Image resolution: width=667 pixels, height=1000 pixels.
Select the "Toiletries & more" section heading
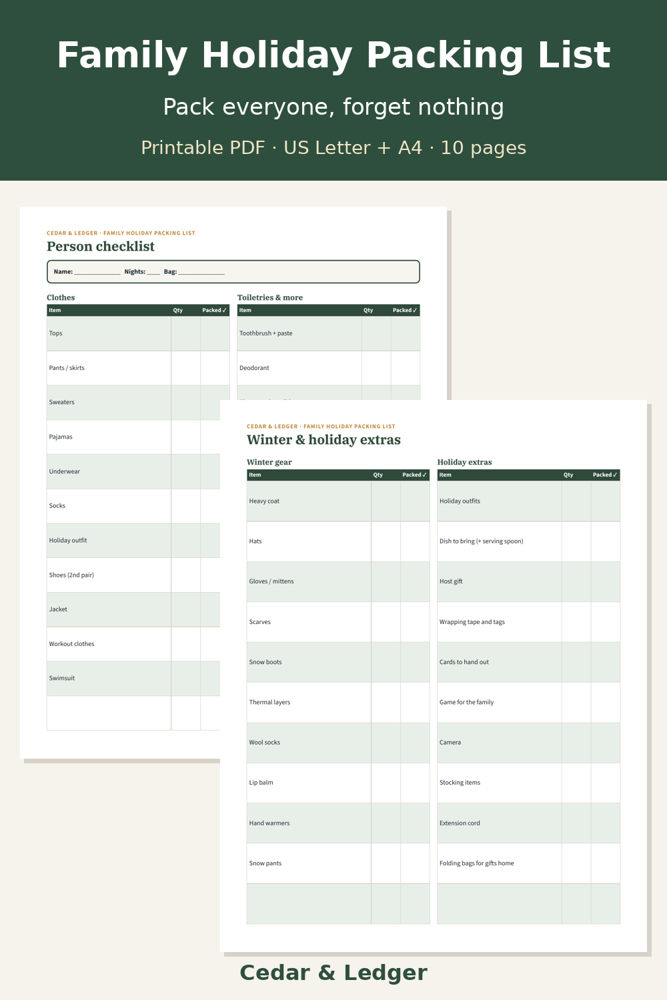[x=270, y=297]
